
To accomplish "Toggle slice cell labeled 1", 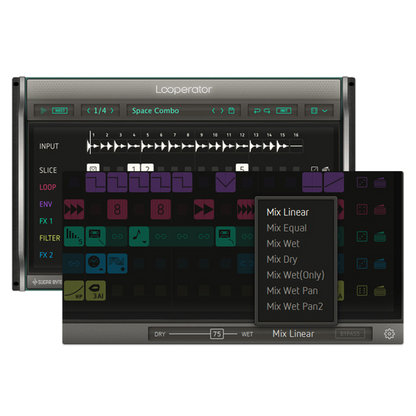I will [134, 168].
